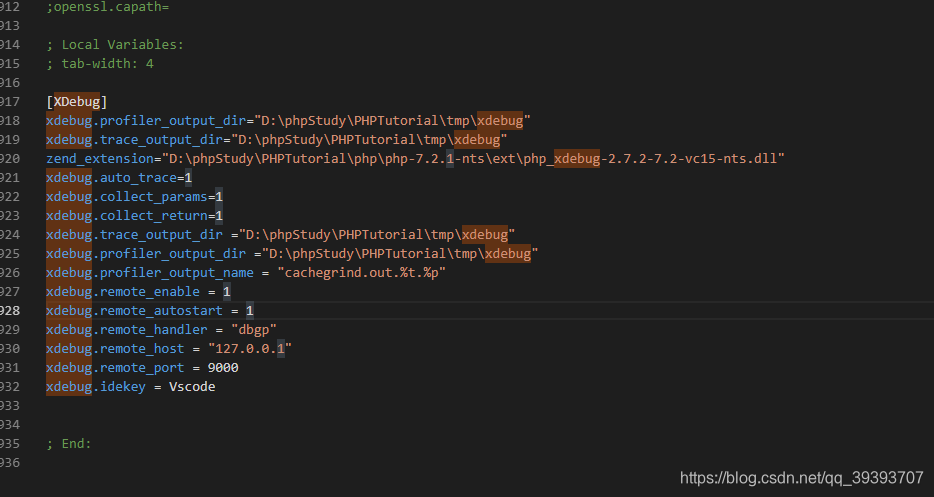
Task: Click xdebug.trace_output_dir key on line 919
Action: 135,139
